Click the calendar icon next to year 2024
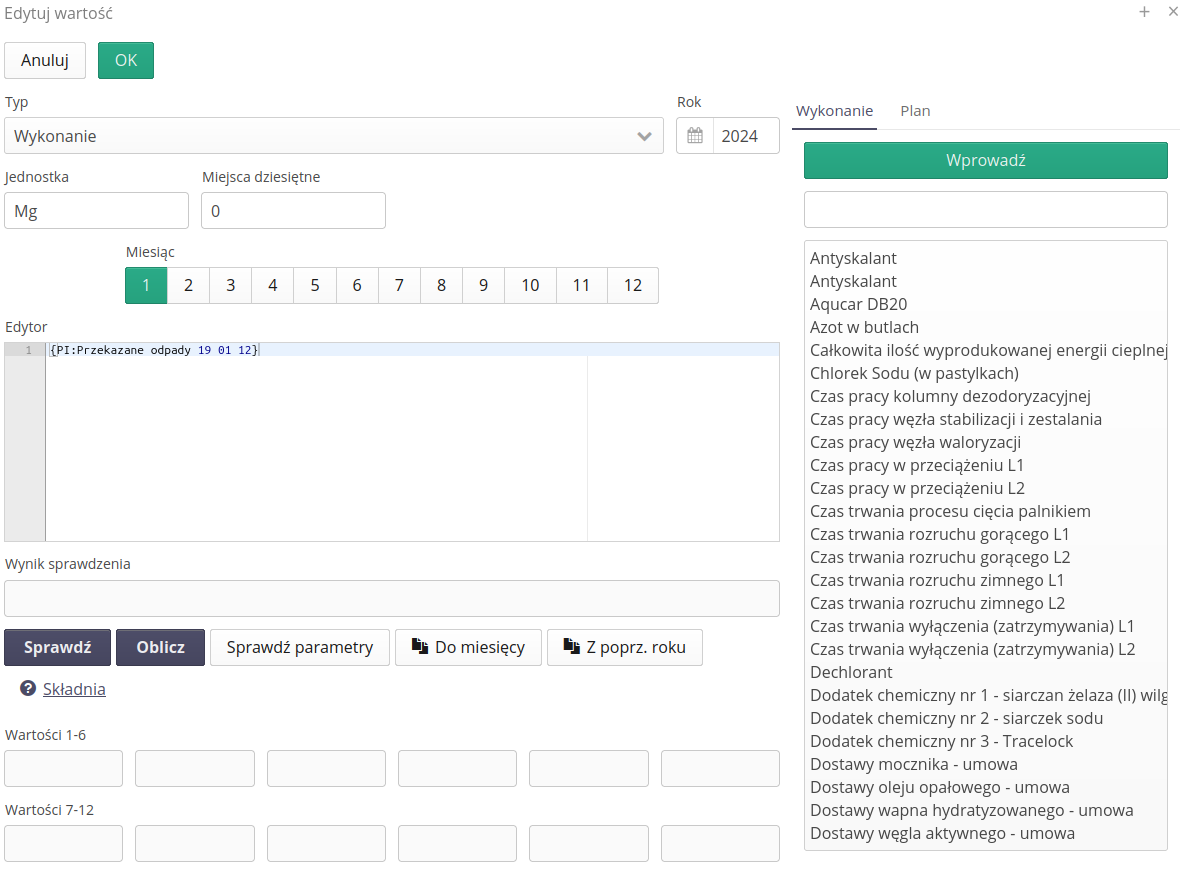 [695, 136]
